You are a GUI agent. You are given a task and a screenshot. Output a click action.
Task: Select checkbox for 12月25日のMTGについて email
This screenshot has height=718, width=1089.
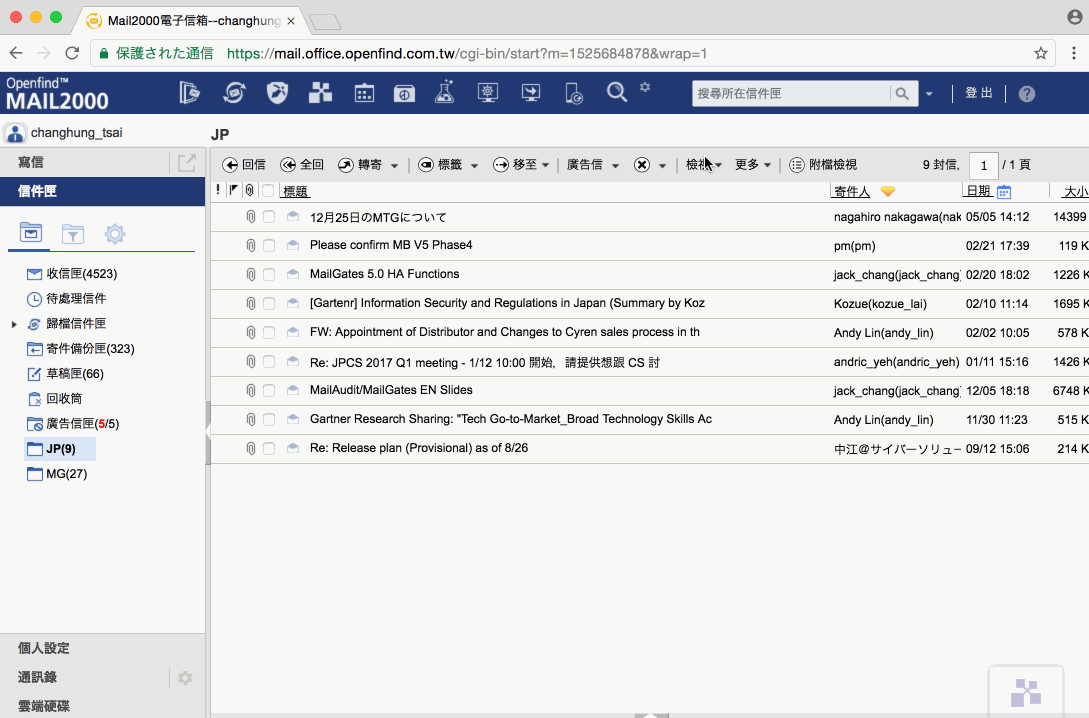point(269,217)
